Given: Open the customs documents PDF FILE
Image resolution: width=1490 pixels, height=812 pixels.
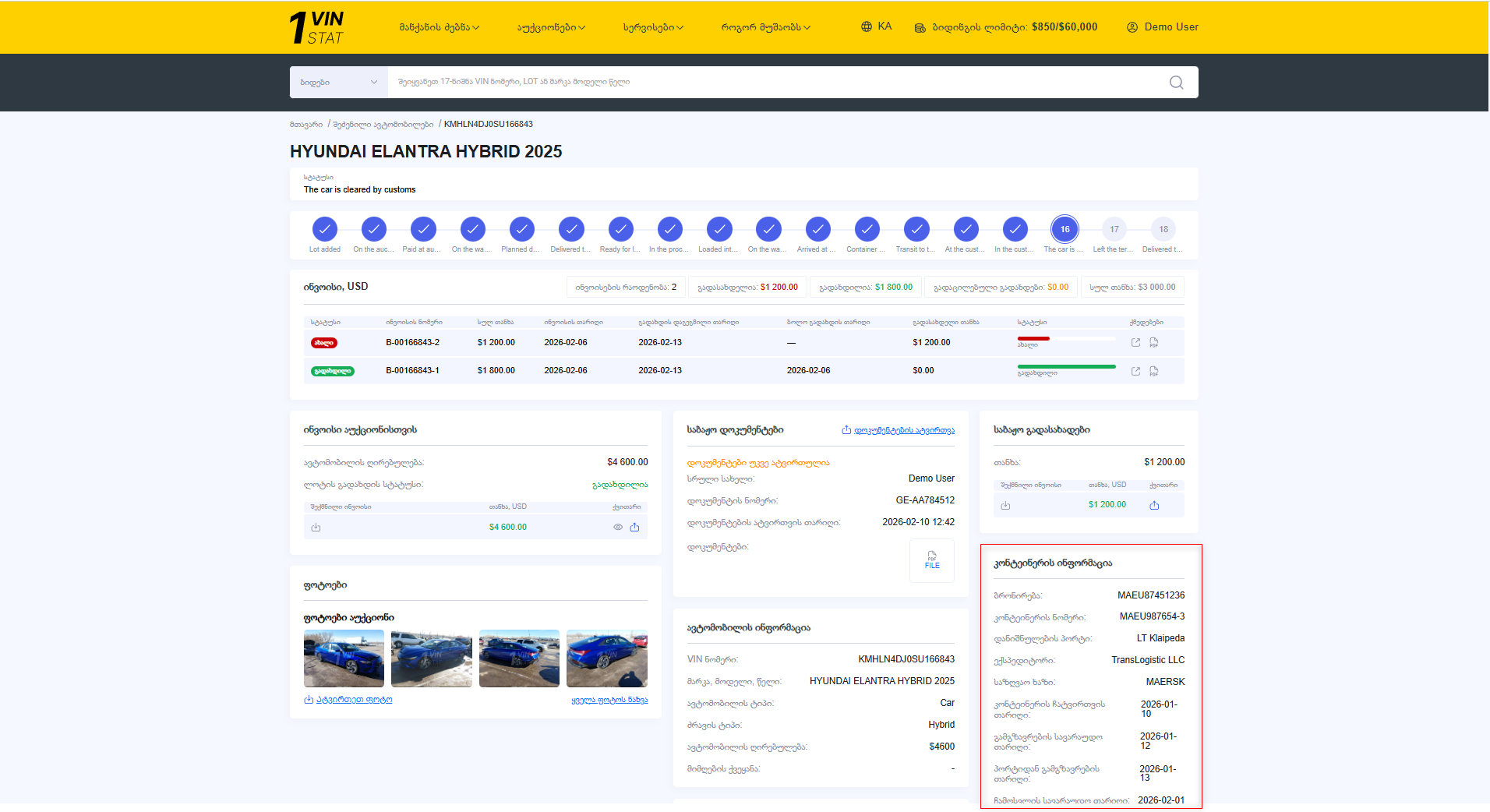Looking at the screenshot, I should pos(932,560).
